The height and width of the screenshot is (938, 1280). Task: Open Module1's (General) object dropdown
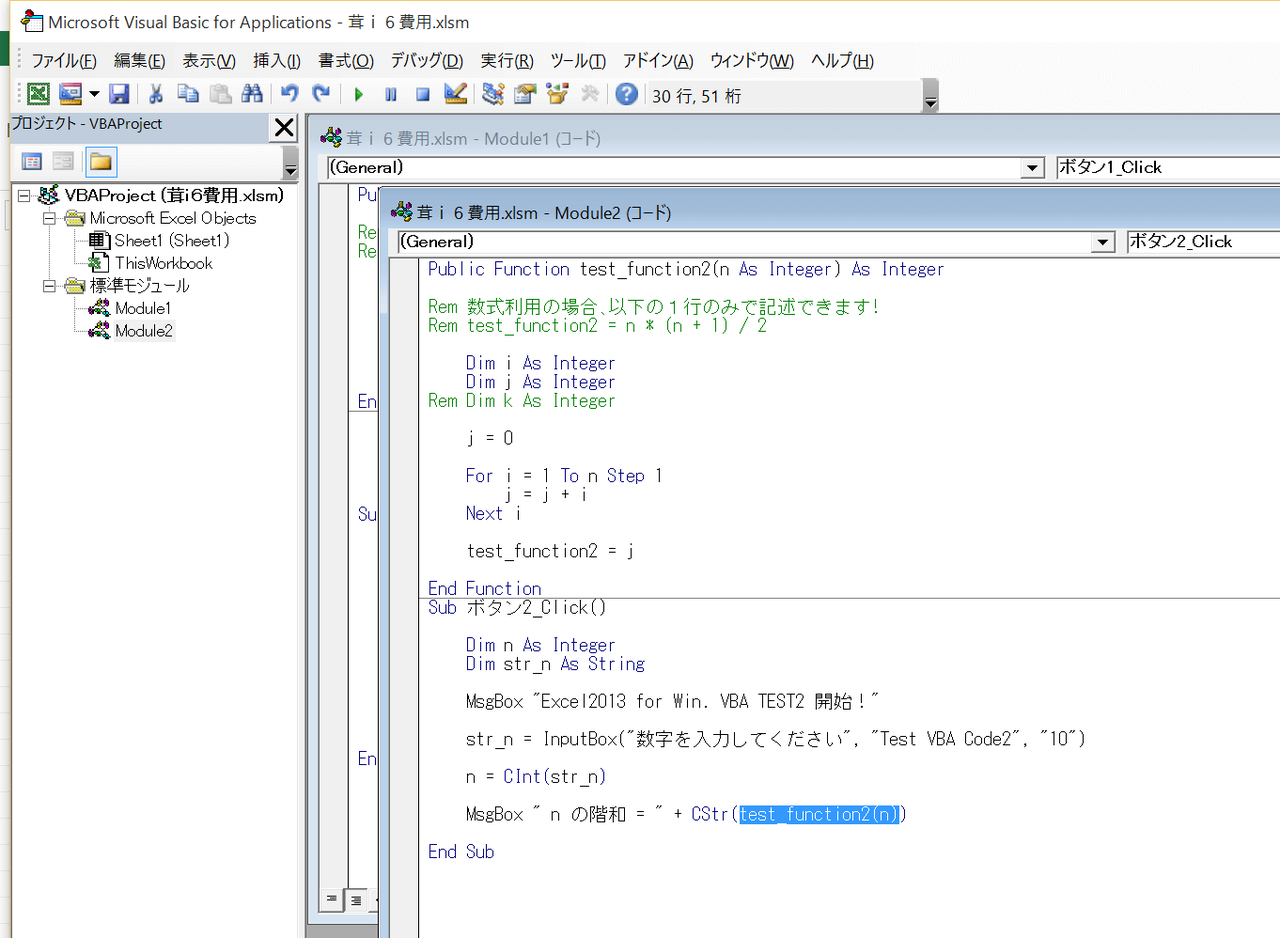click(x=1033, y=168)
